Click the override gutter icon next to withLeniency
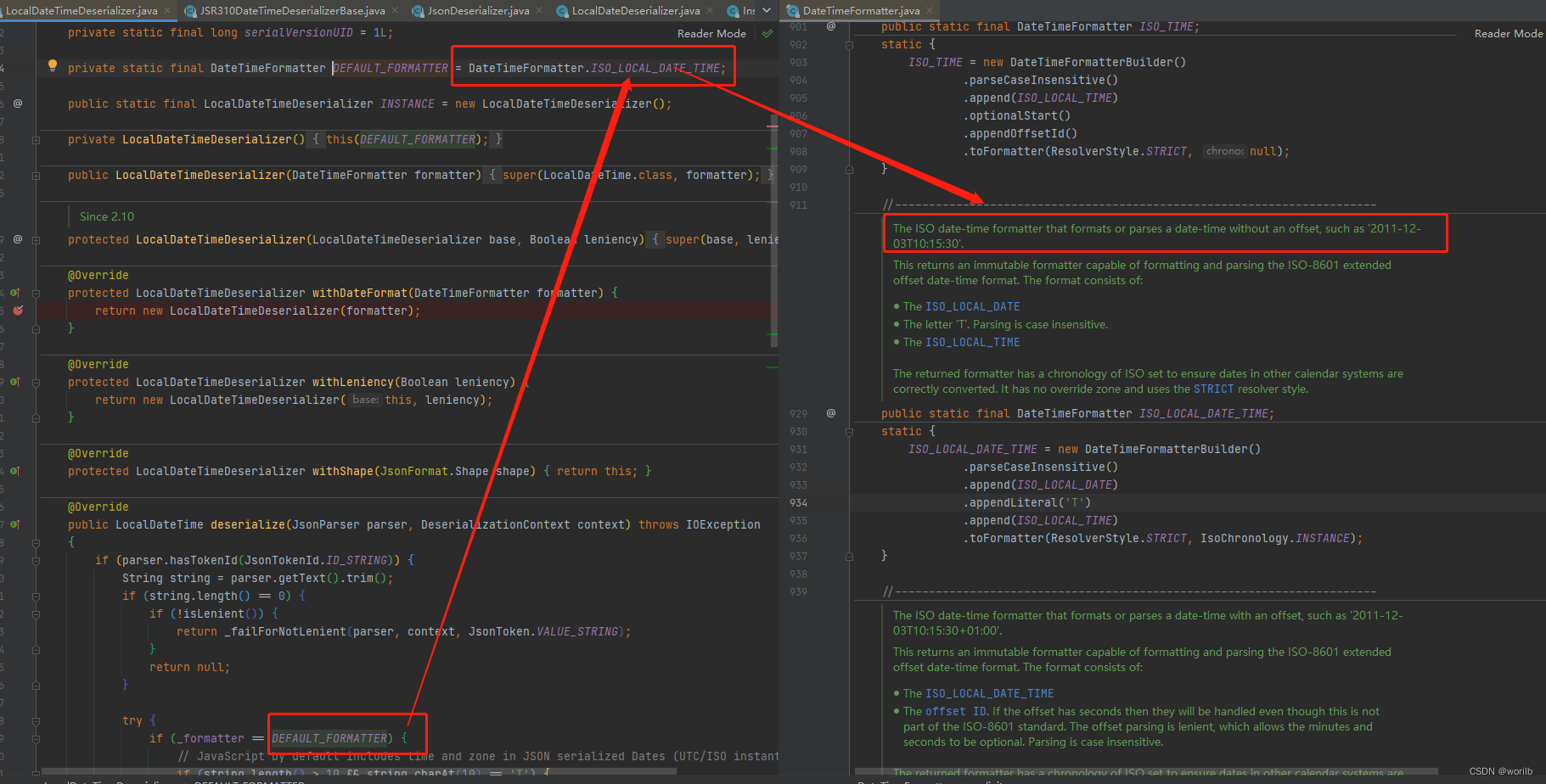The image size is (1546, 784). tap(15, 382)
